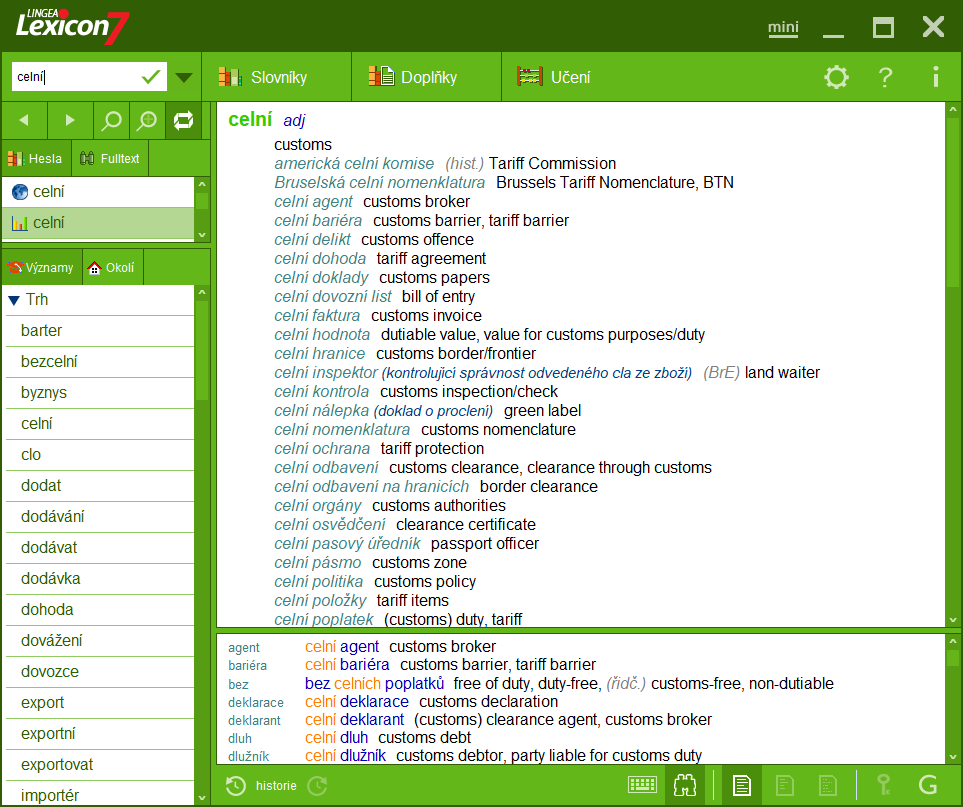The width and height of the screenshot is (963, 807).
Task: Select the white document view icon
Action: click(x=740, y=785)
